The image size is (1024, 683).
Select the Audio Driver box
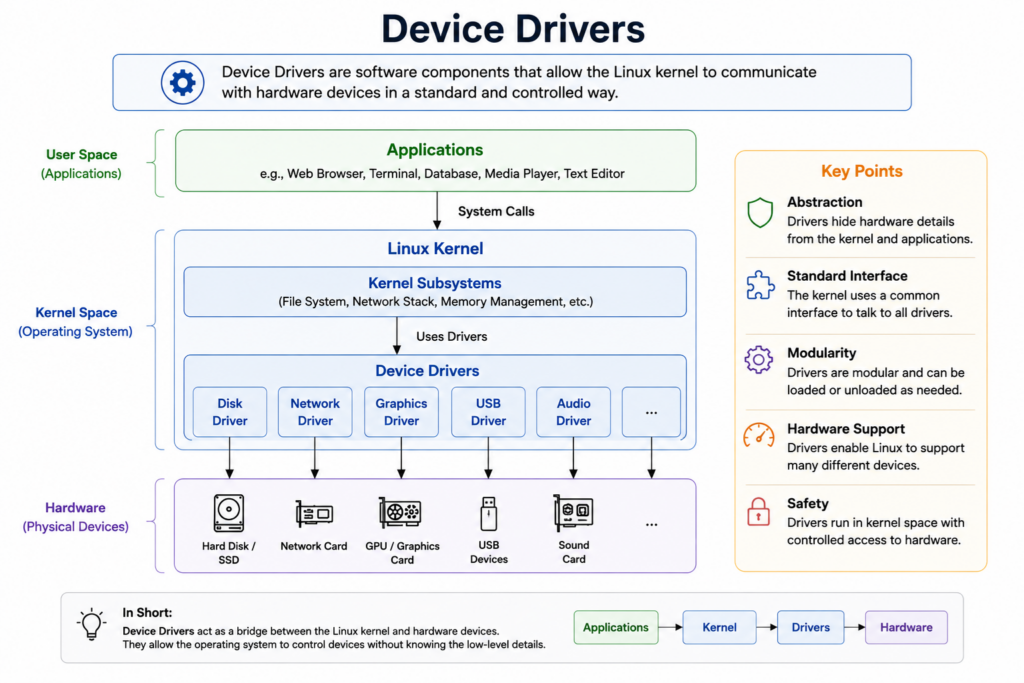click(573, 412)
